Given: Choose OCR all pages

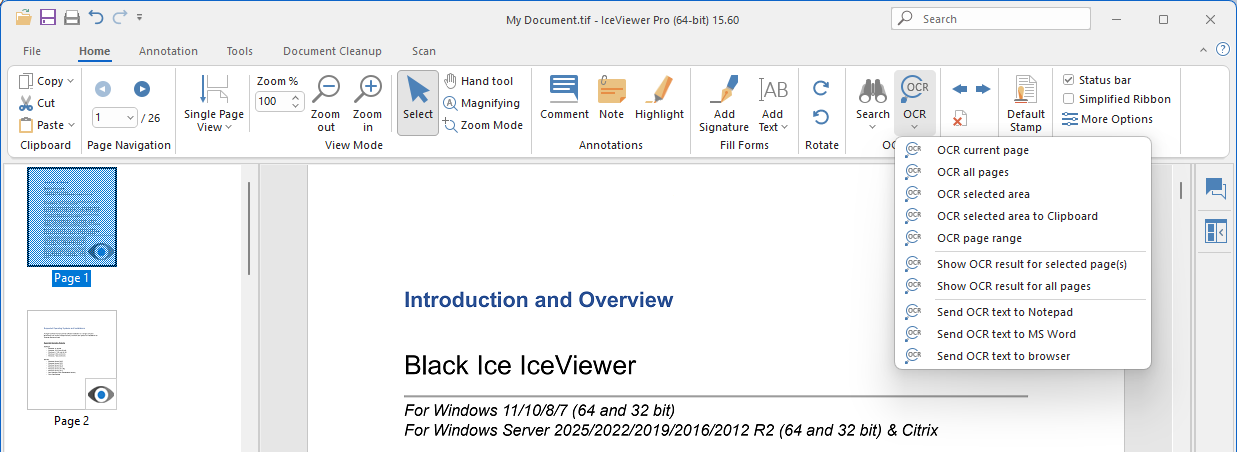Looking at the screenshot, I should (x=1023, y=172).
